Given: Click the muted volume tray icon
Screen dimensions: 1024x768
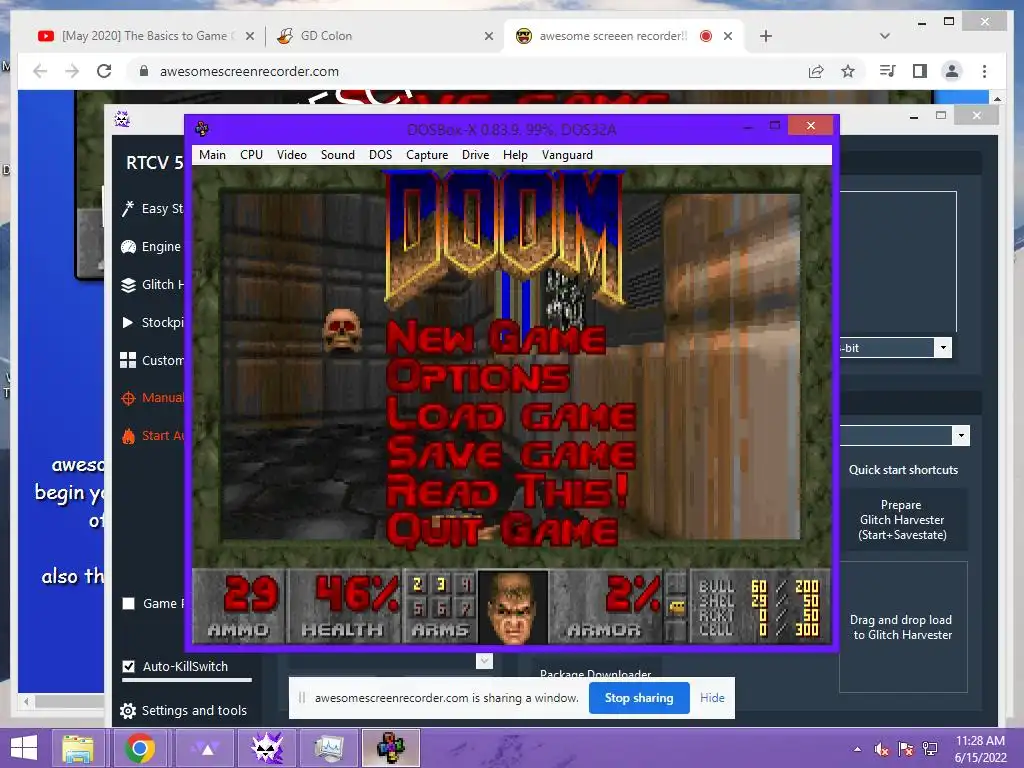Looking at the screenshot, I should click(881, 749).
